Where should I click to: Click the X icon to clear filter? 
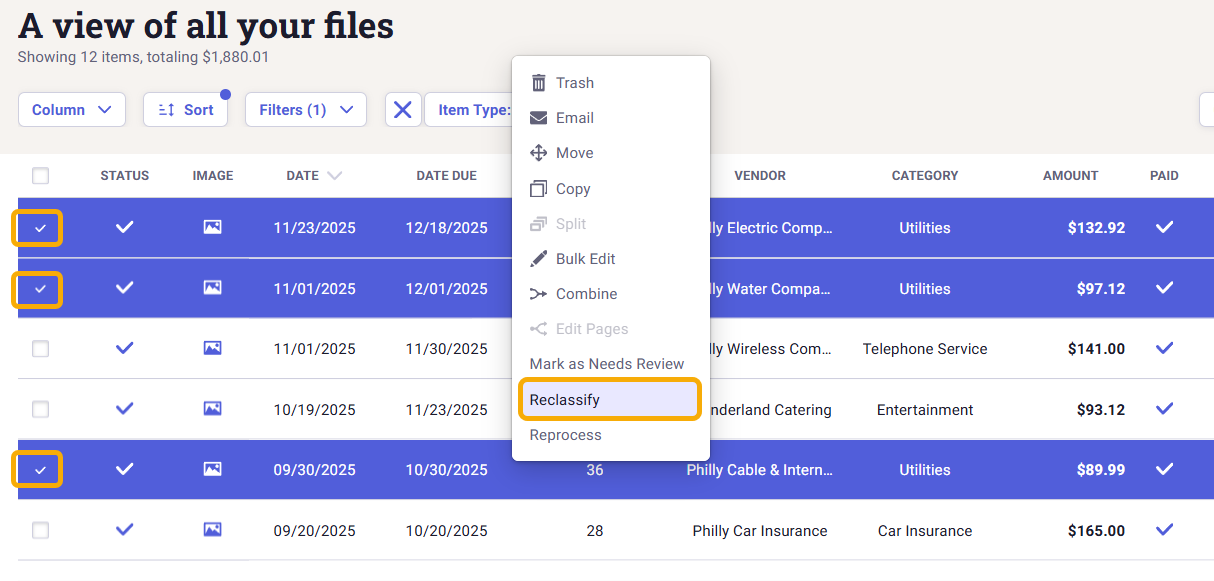click(x=403, y=110)
